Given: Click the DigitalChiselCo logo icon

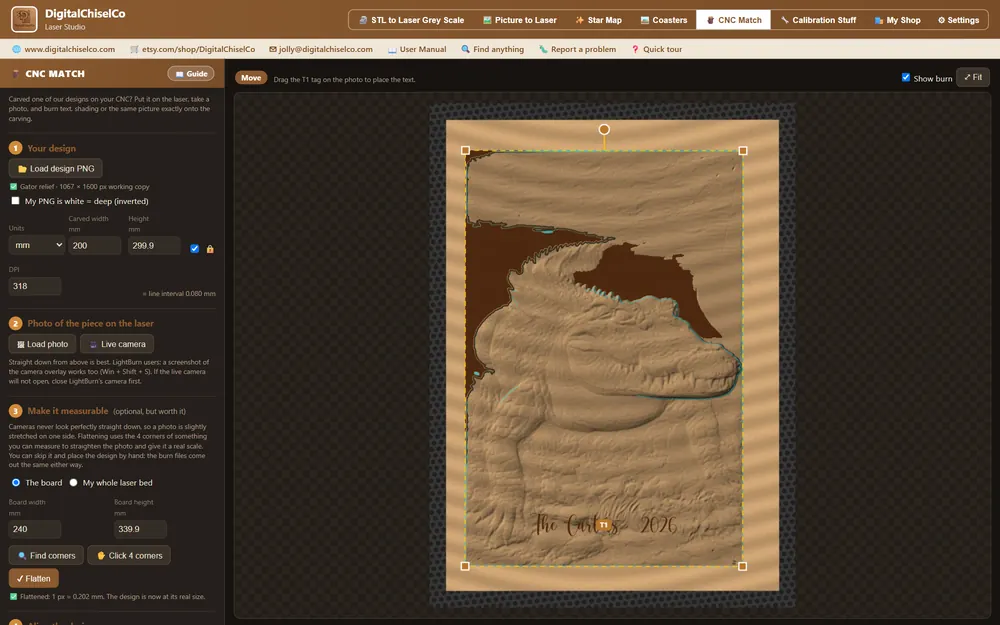Looking at the screenshot, I should click(24, 19).
